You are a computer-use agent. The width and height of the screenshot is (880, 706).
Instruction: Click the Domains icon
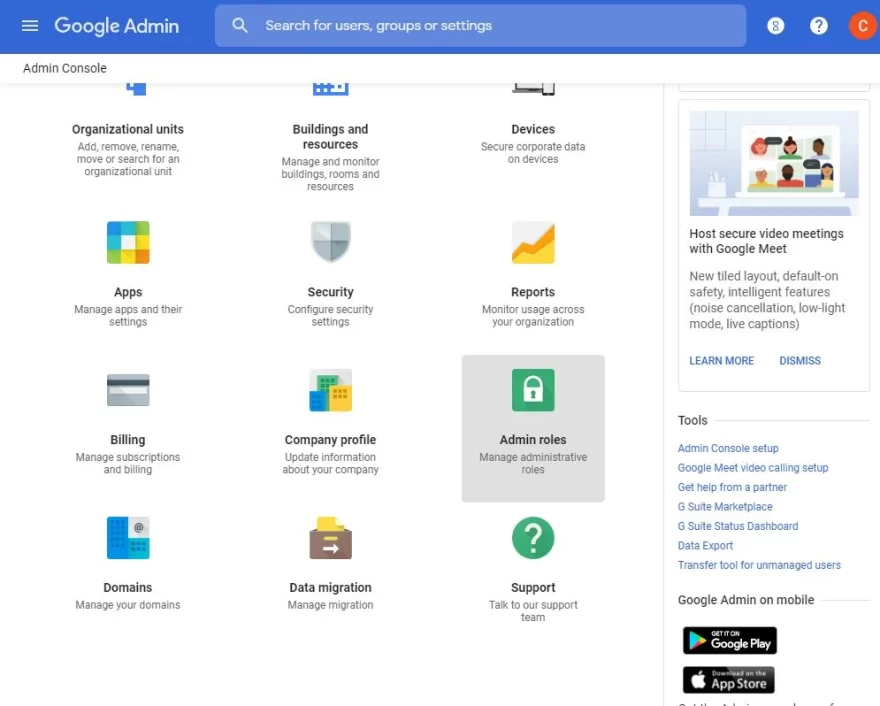(128, 538)
